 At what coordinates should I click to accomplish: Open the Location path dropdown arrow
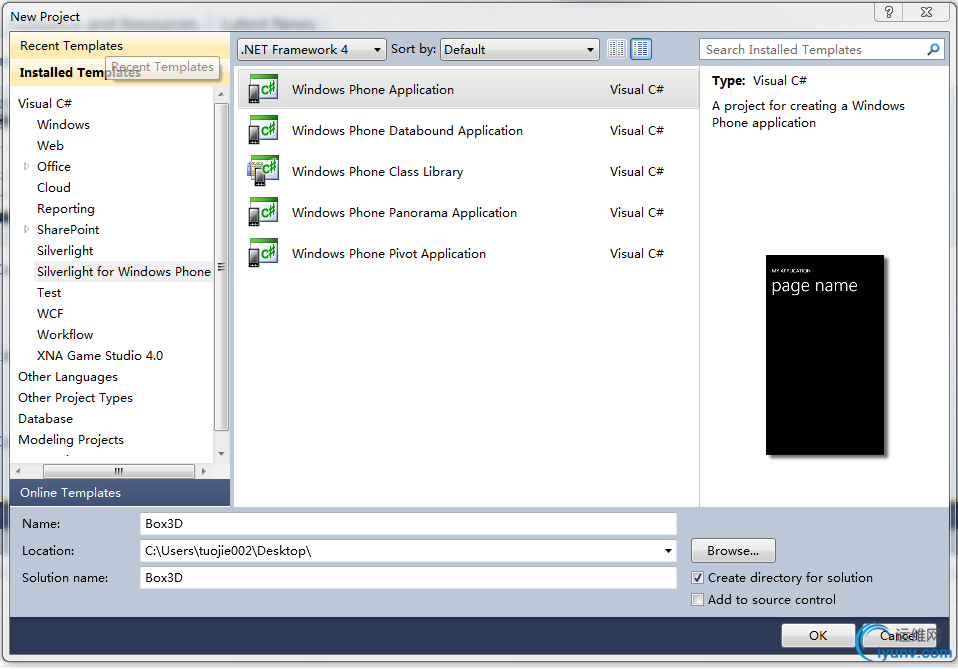tap(668, 550)
